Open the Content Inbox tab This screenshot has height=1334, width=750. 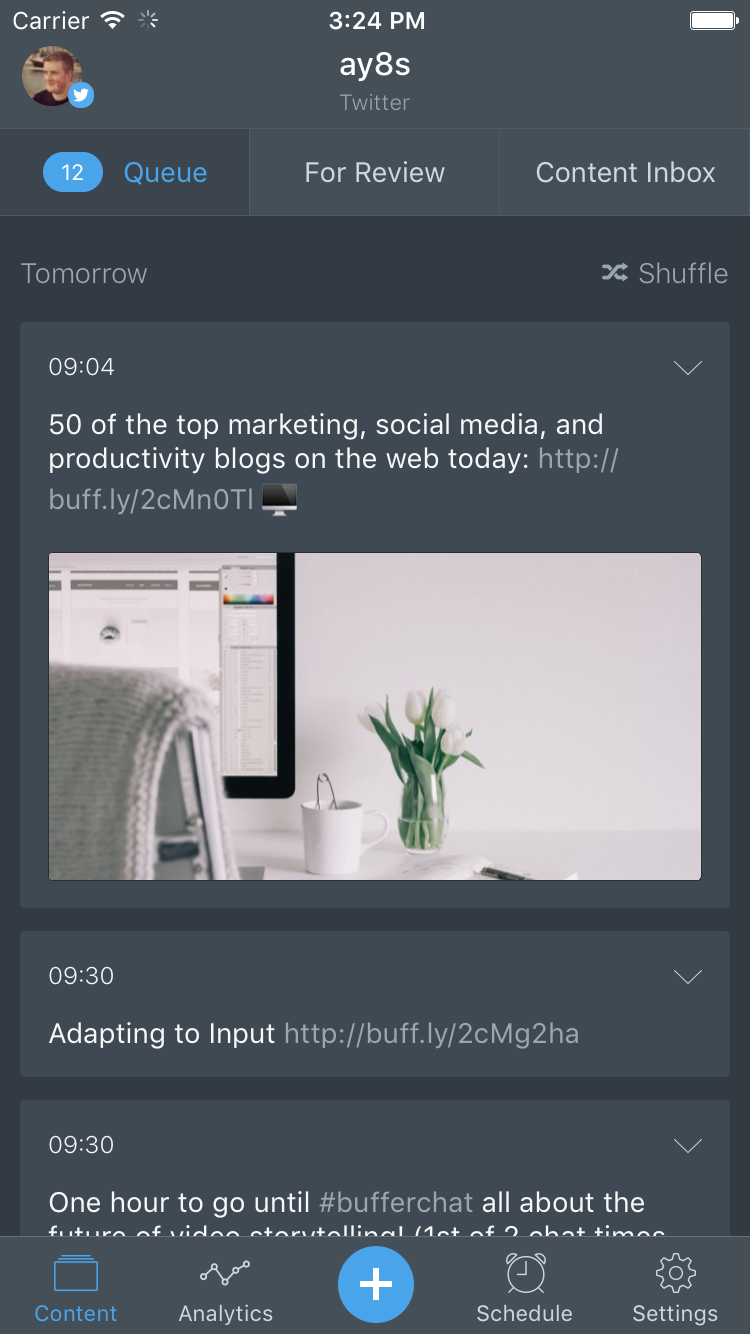click(624, 172)
